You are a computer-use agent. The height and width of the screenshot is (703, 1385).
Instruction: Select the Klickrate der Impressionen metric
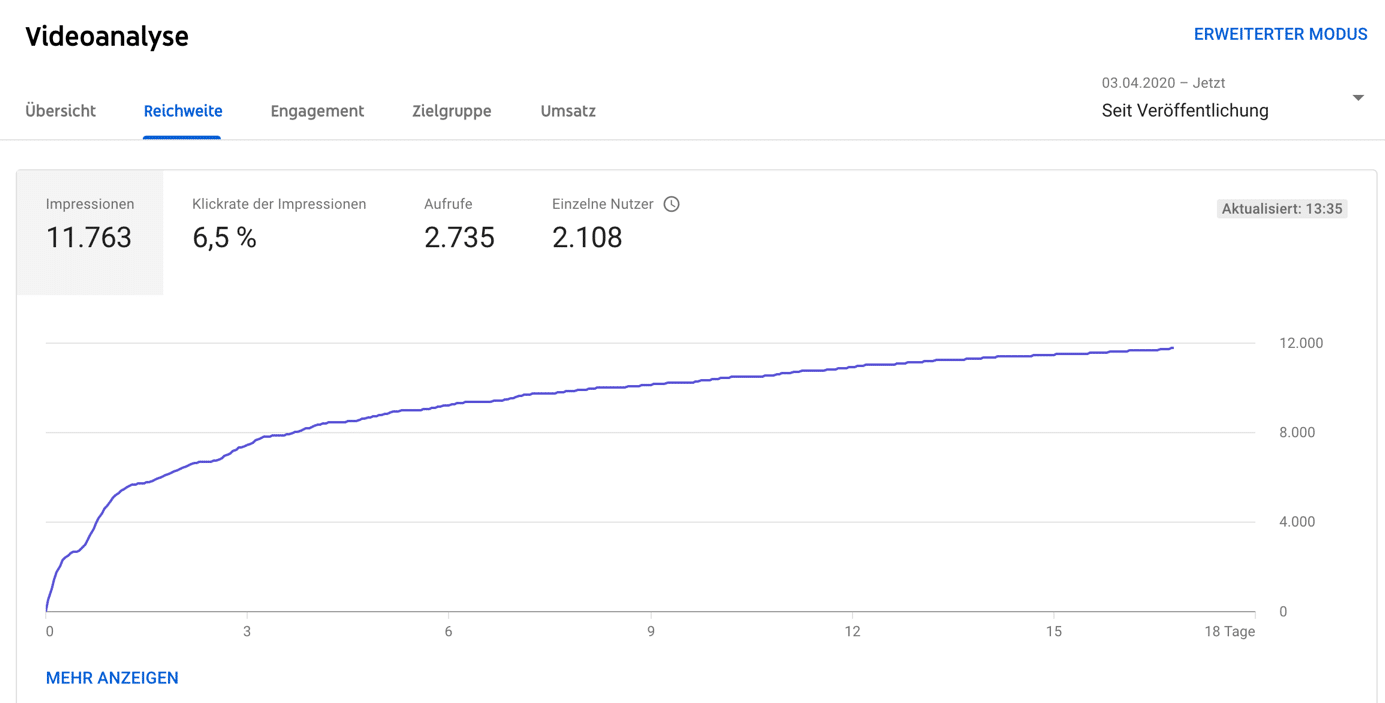coord(279,232)
